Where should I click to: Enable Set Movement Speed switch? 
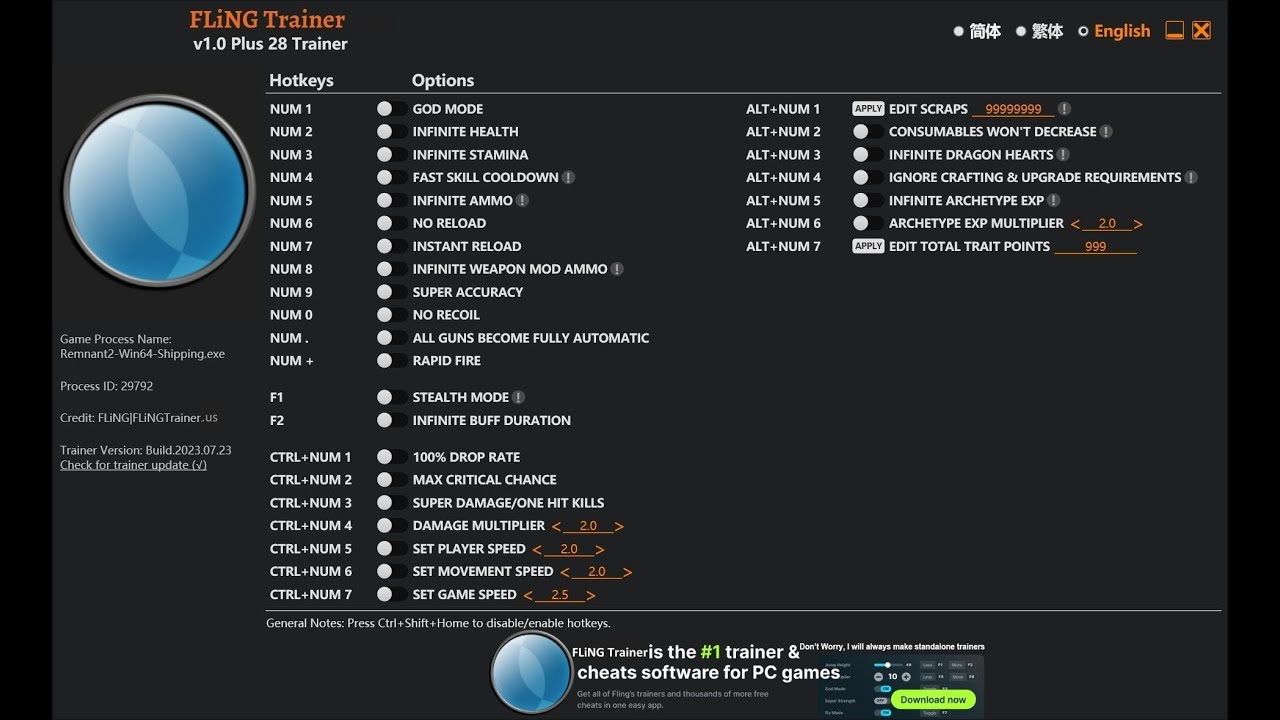392,571
